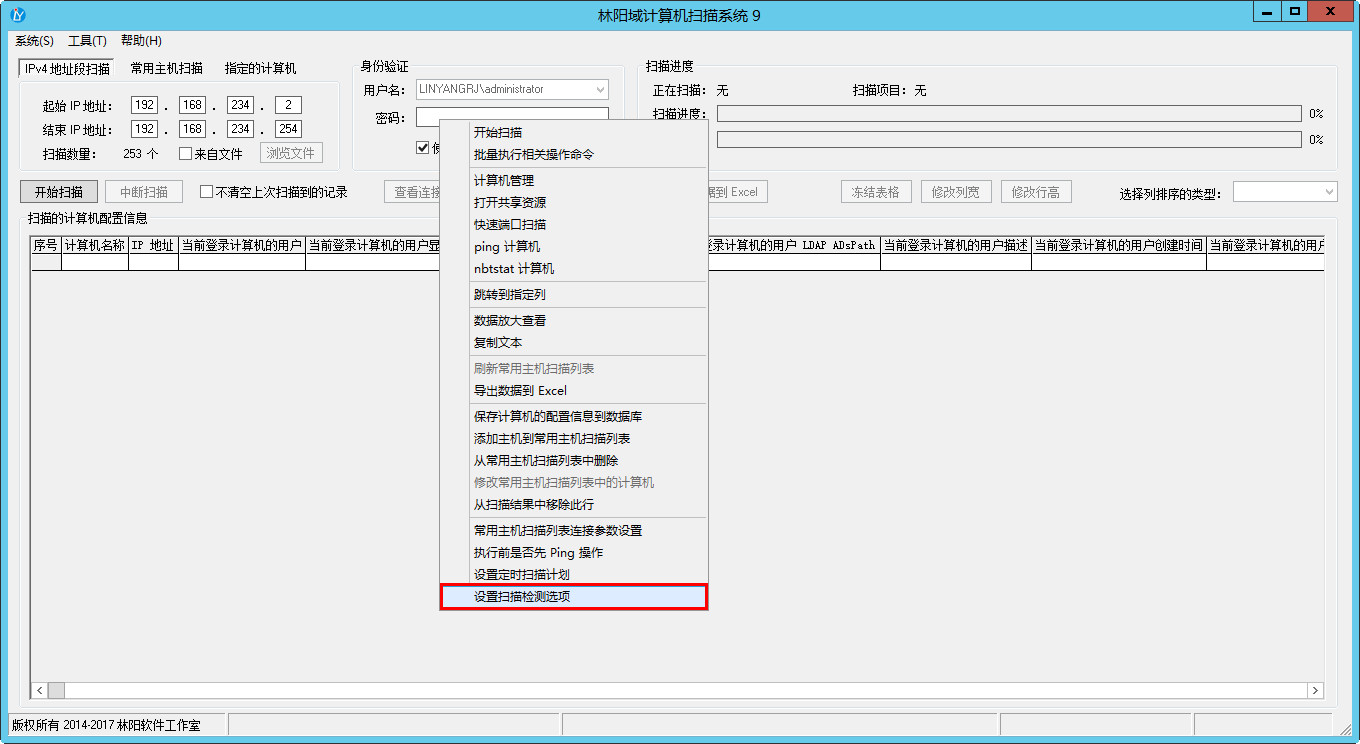Choose 批量执行相关操作命令 in context menu
Viewport: 1360px width, 744px height.
[574, 154]
